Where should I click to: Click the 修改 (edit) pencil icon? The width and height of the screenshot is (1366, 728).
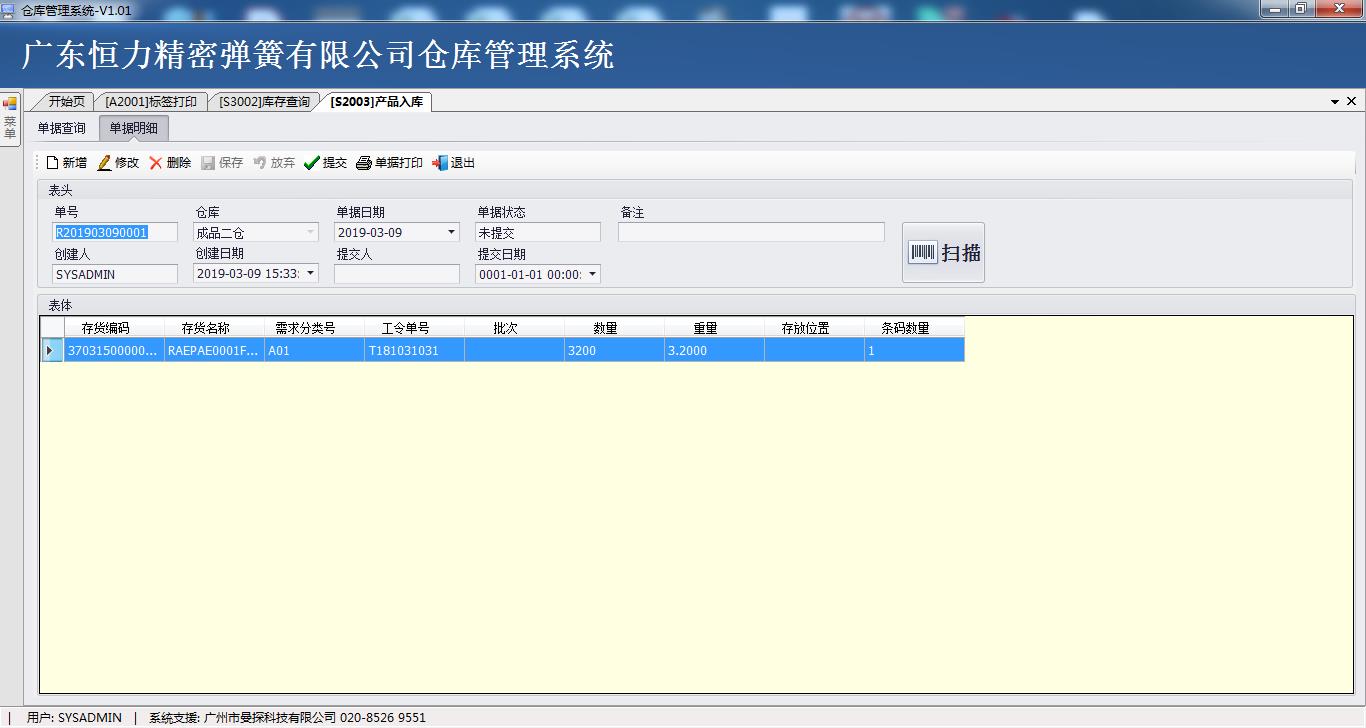pyautogui.click(x=104, y=163)
